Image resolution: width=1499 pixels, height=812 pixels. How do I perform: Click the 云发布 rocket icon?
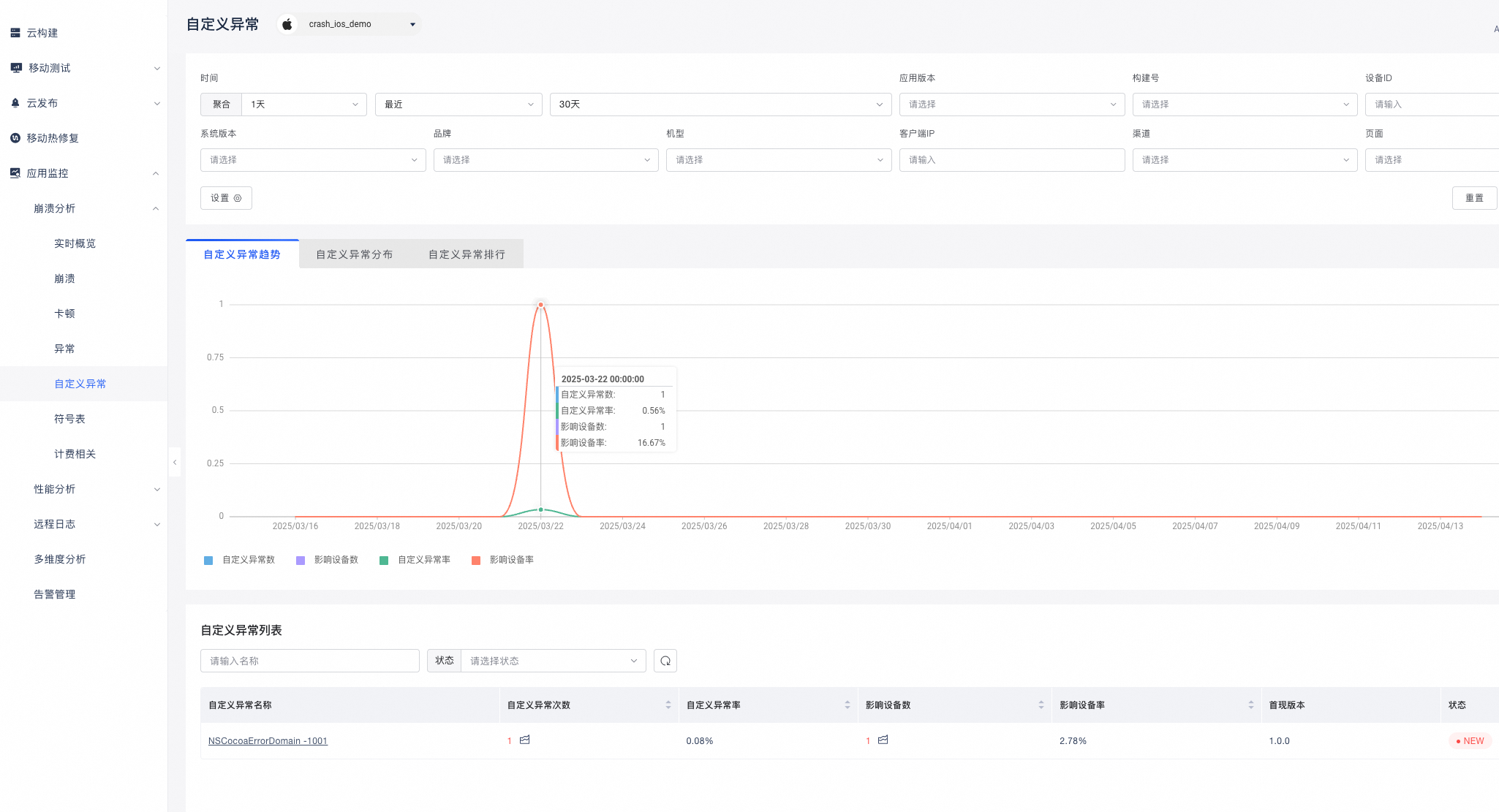click(15, 103)
